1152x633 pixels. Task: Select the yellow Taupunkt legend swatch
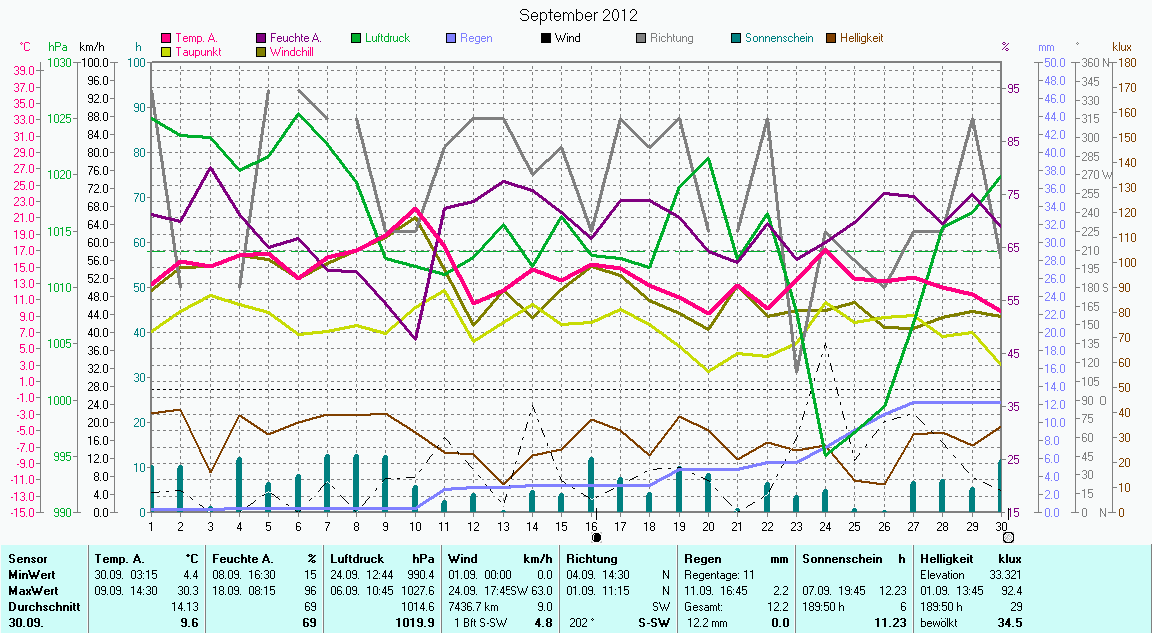tap(167, 51)
